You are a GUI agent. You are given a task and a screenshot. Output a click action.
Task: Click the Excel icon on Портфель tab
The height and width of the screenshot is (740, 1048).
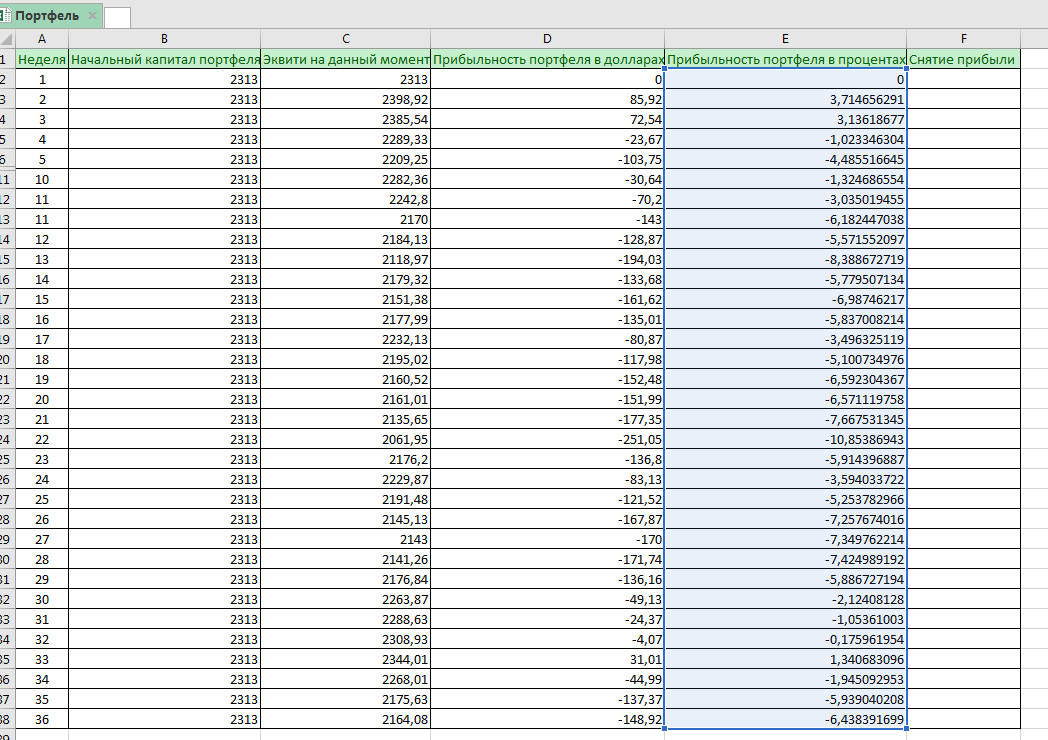click(x=5, y=16)
